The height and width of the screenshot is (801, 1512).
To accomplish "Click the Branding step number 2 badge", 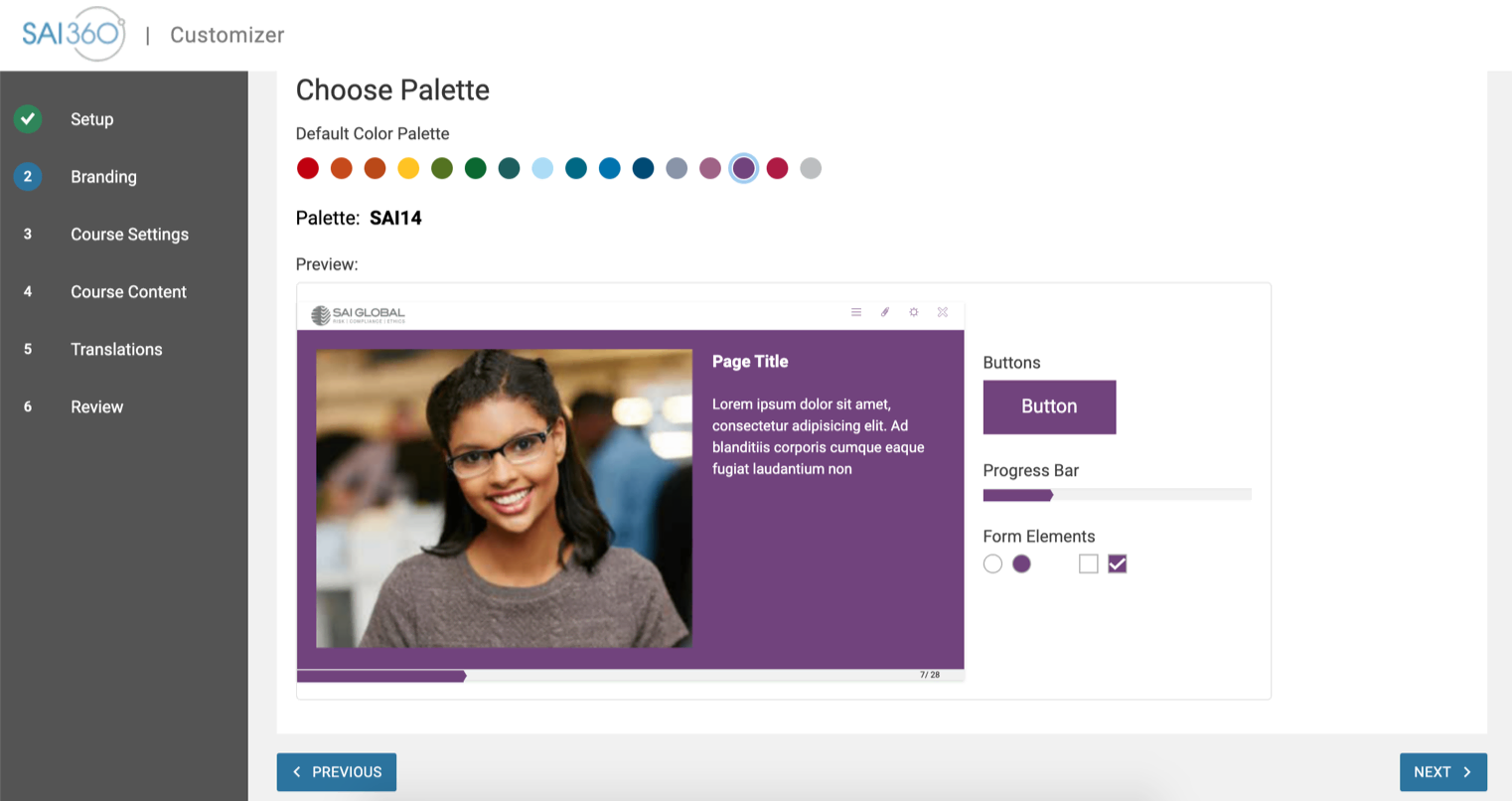I will [x=28, y=177].
